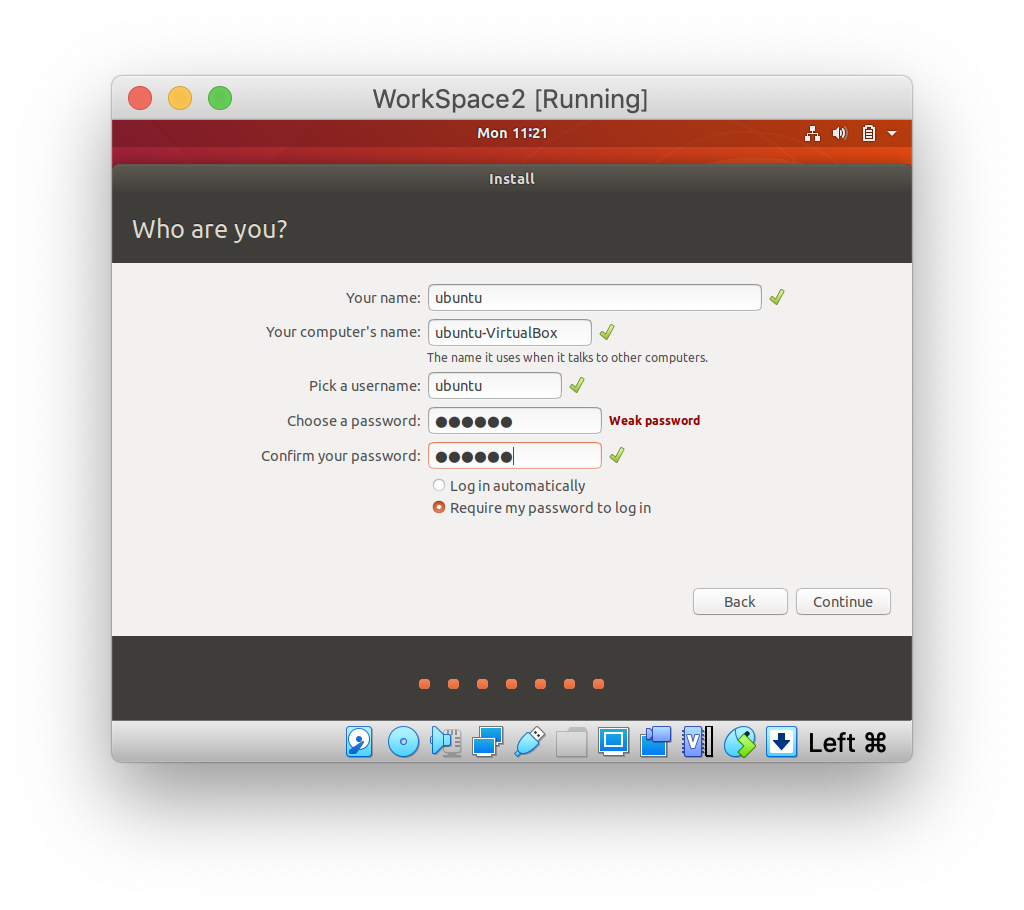The image size is (1024, 910).
Task: Click the green mouse integration icon
Action: point(740,741)
